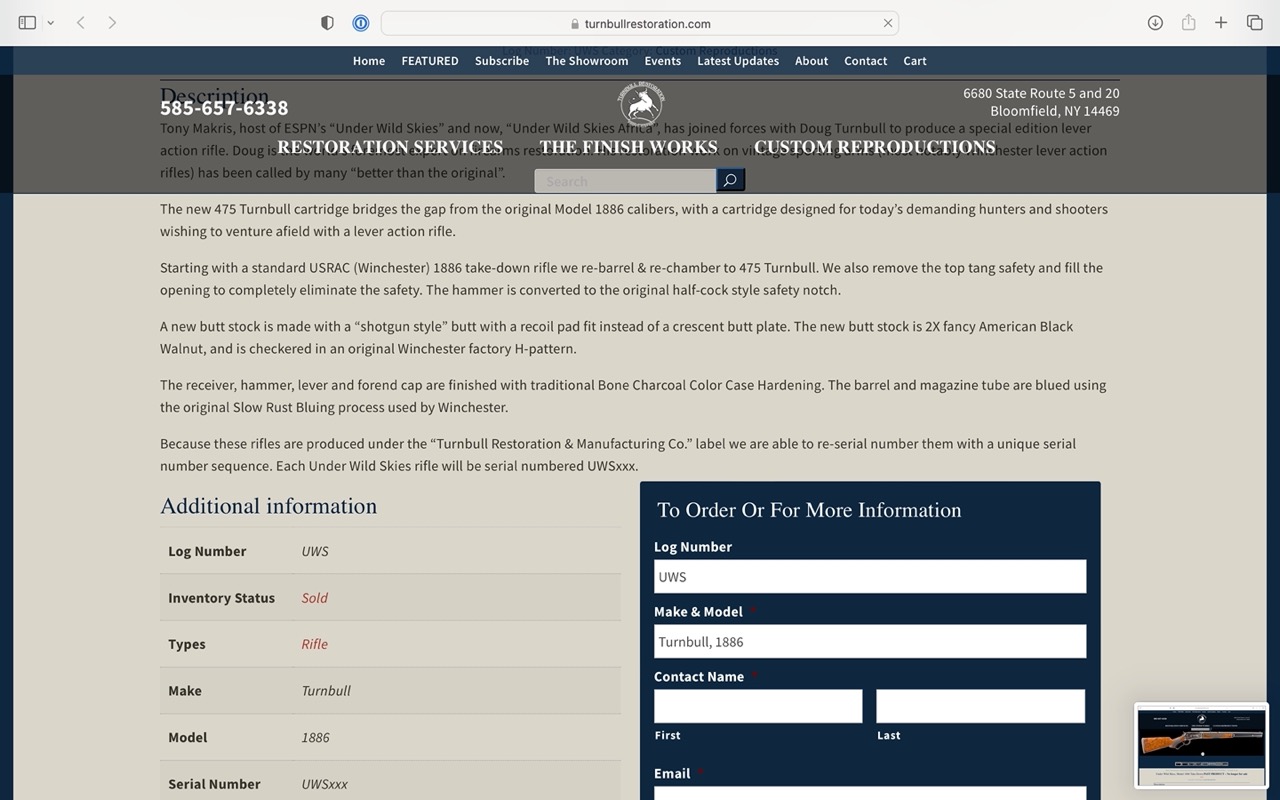
Task: Open the Subscribe menu item
Action: coord(502,61)
